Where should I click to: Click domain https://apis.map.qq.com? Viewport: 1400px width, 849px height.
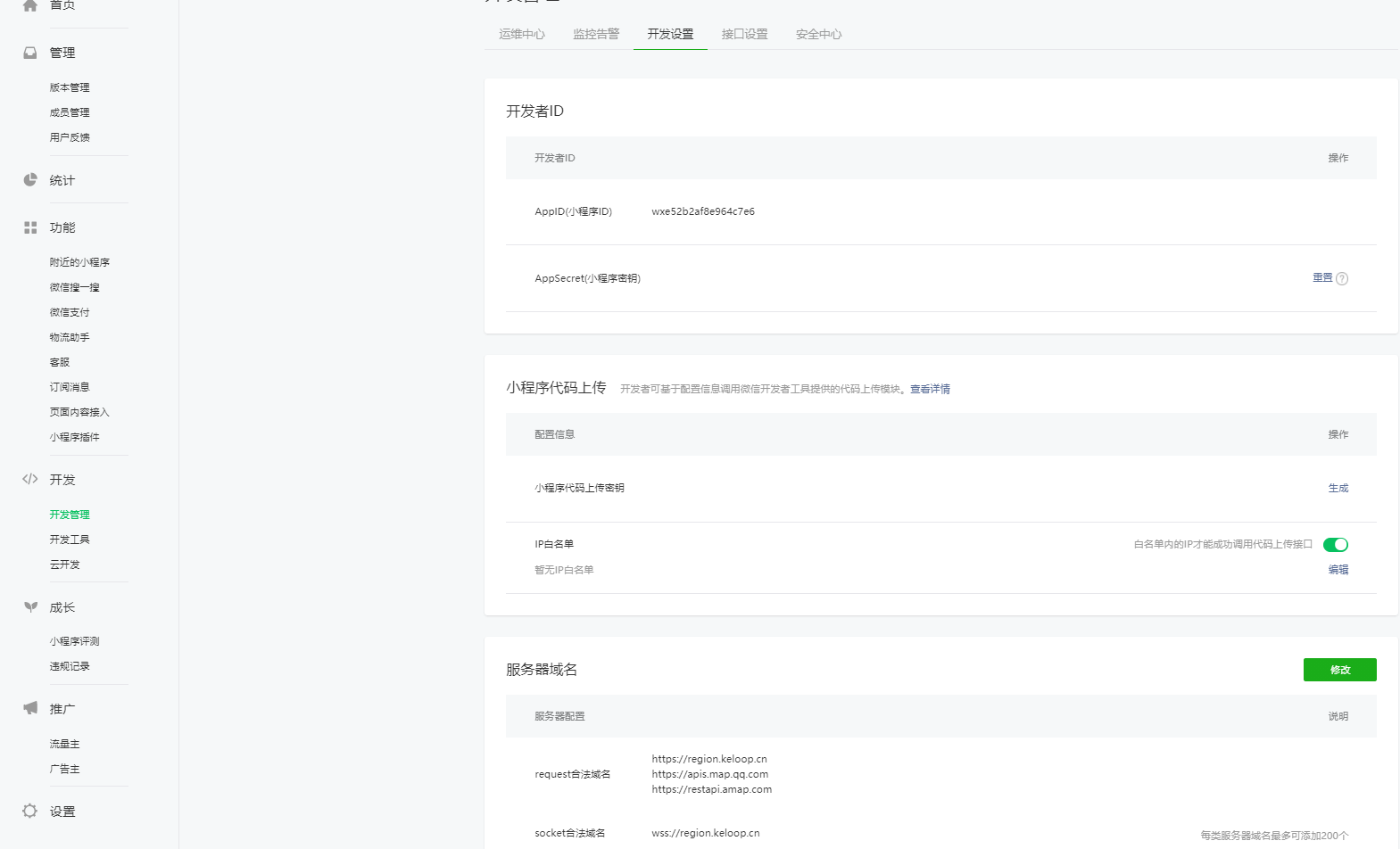pyautogui.click(x=710, y=774)
